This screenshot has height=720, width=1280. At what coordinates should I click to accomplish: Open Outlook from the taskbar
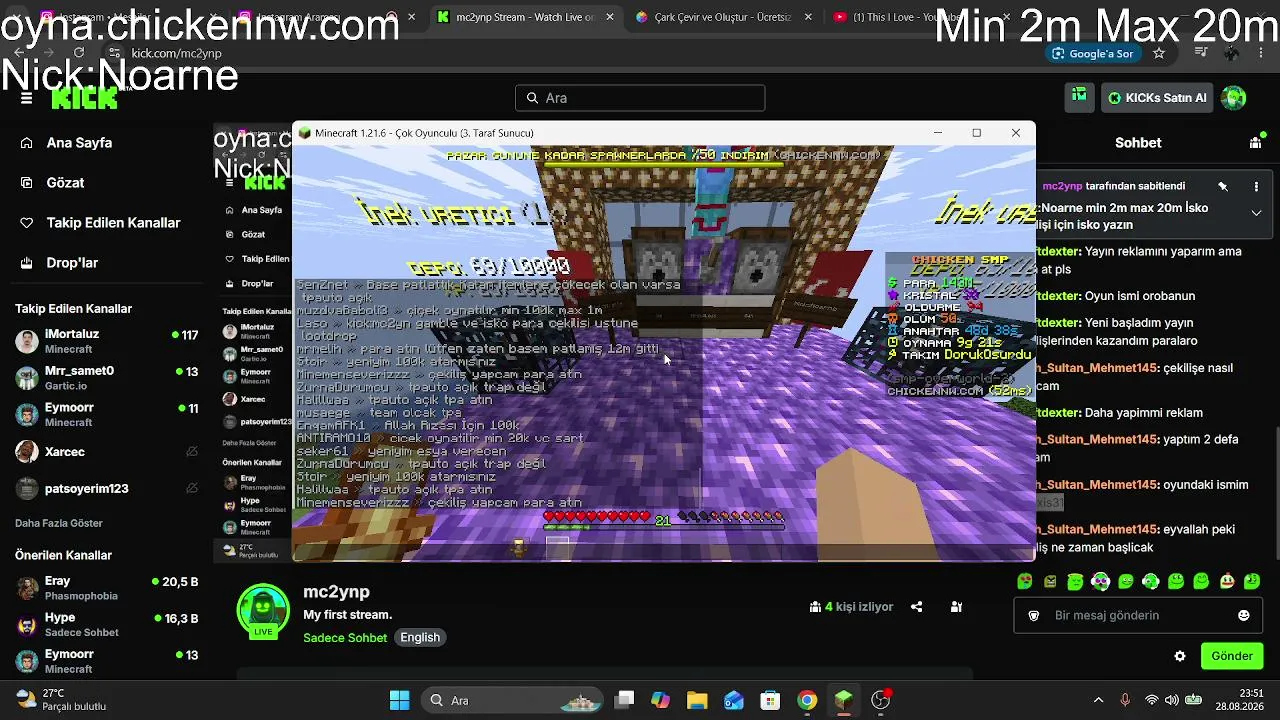pyautogui.click(x=734, y=700)
